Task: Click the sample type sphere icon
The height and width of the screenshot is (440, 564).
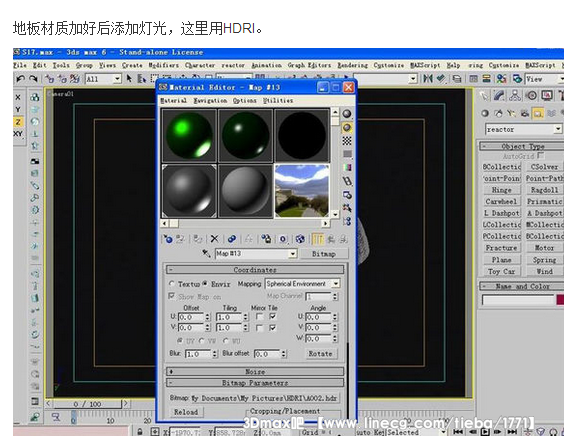Action: point(347,114)
